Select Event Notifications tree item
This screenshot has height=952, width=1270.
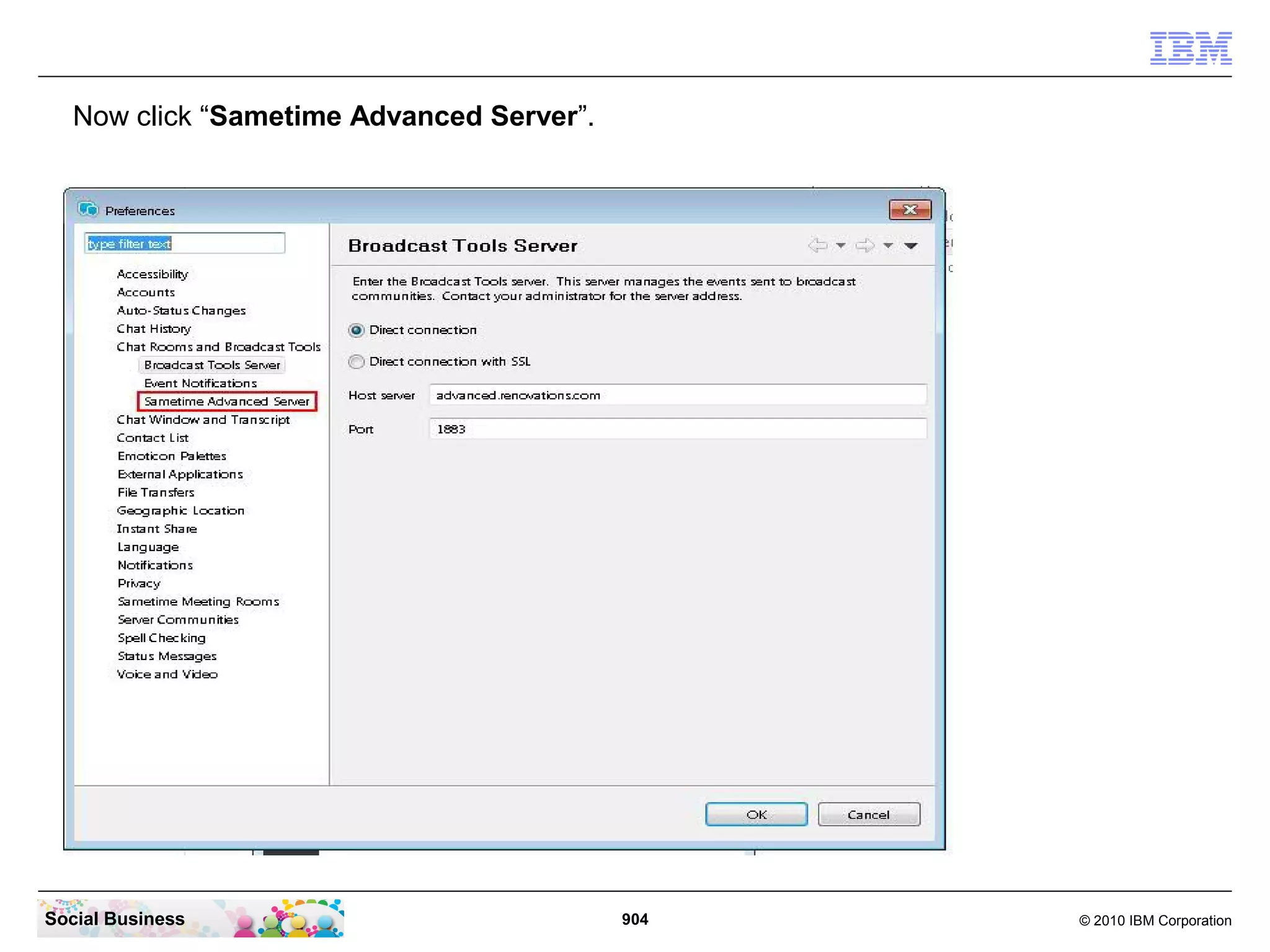200,383
